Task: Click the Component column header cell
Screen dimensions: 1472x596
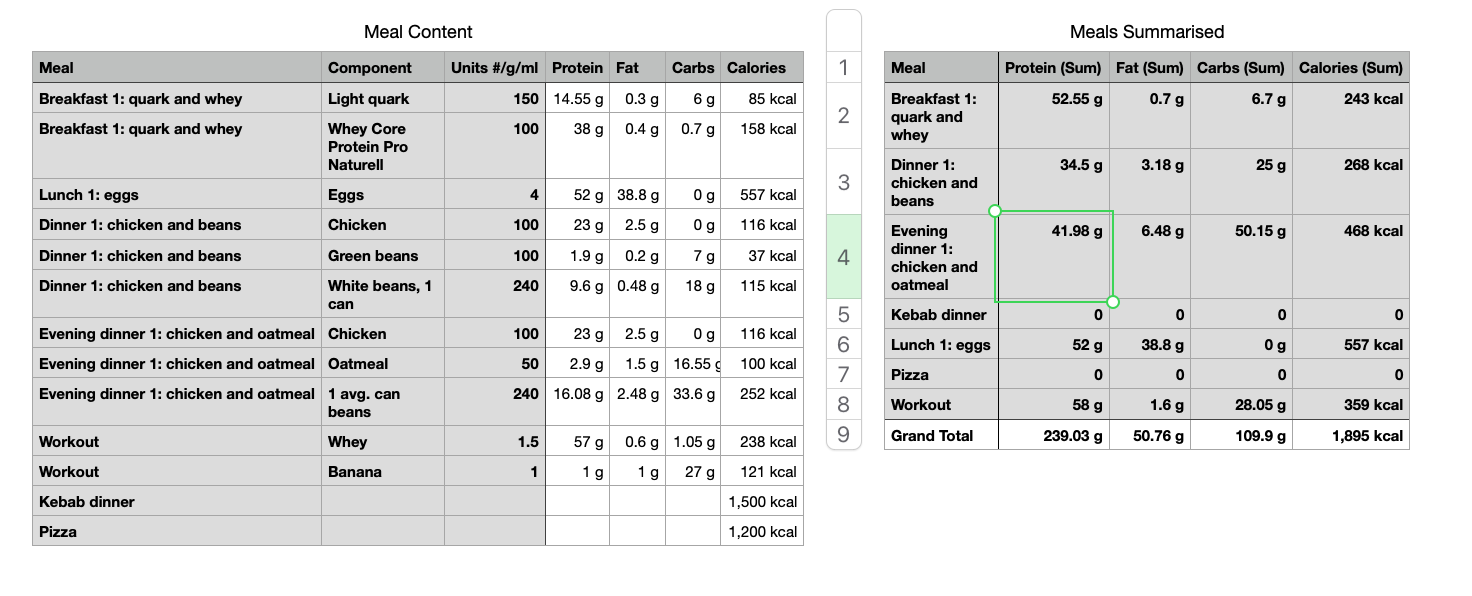Action: coord(383,68)
